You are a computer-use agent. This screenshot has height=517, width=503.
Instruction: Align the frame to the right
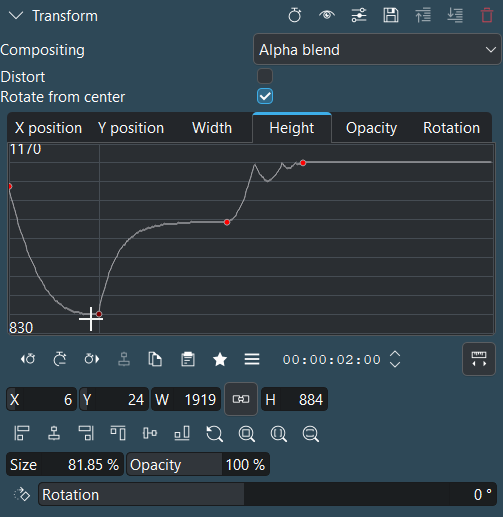tap(86, 433)
